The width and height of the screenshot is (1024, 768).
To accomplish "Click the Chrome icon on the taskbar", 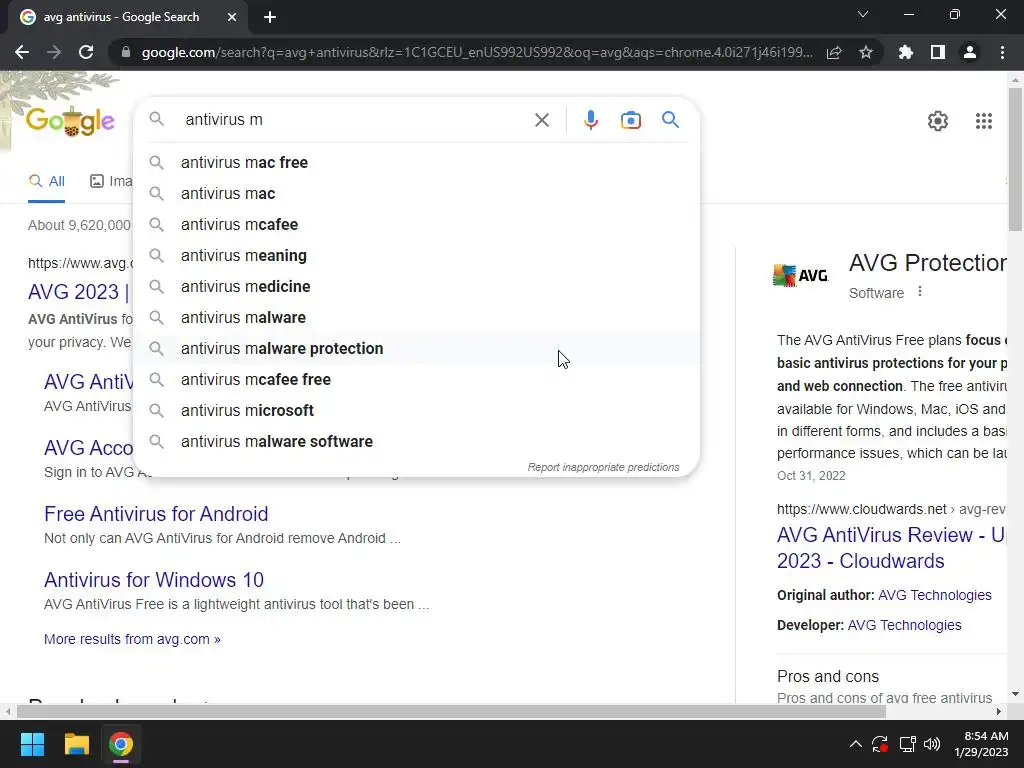I will coord(121,744).
